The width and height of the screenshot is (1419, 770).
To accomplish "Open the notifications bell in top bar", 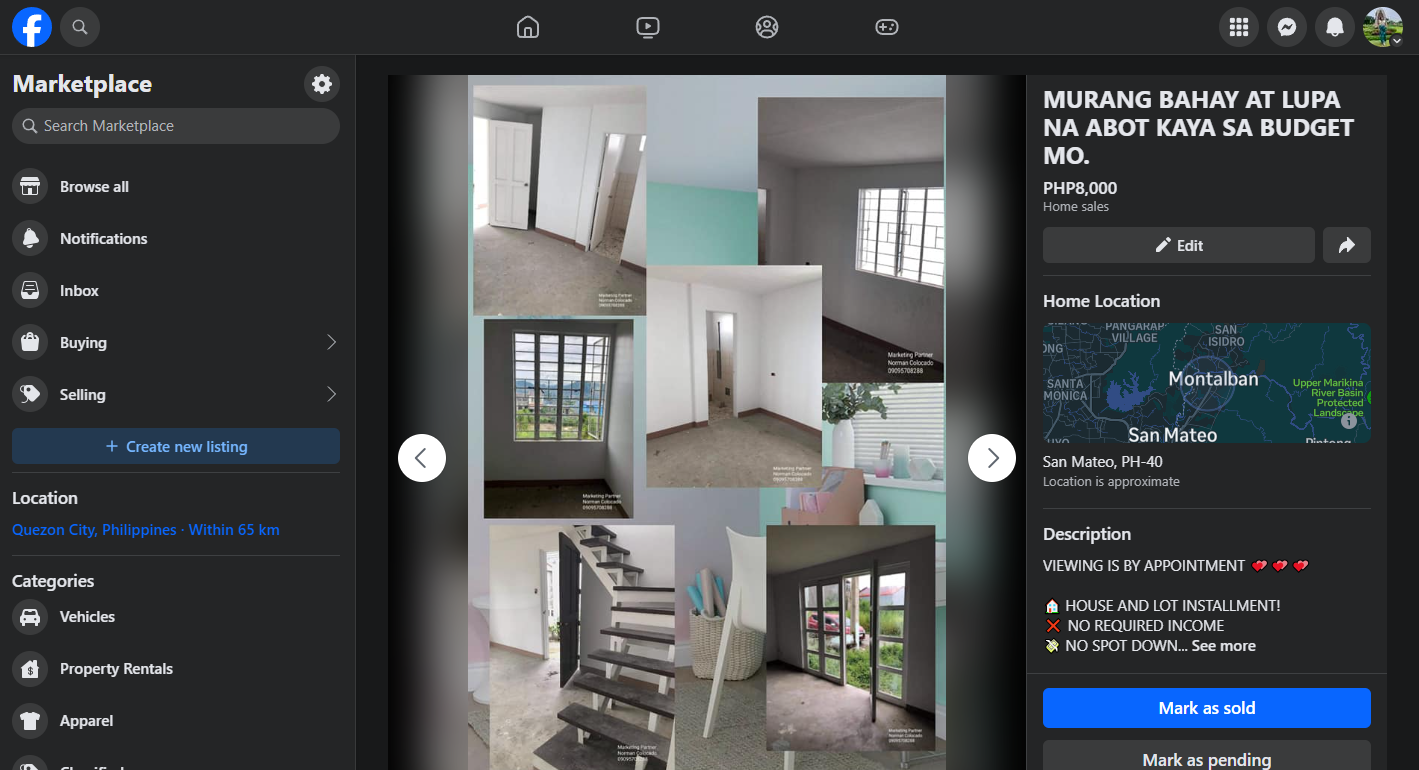I will coord(1335,27).
